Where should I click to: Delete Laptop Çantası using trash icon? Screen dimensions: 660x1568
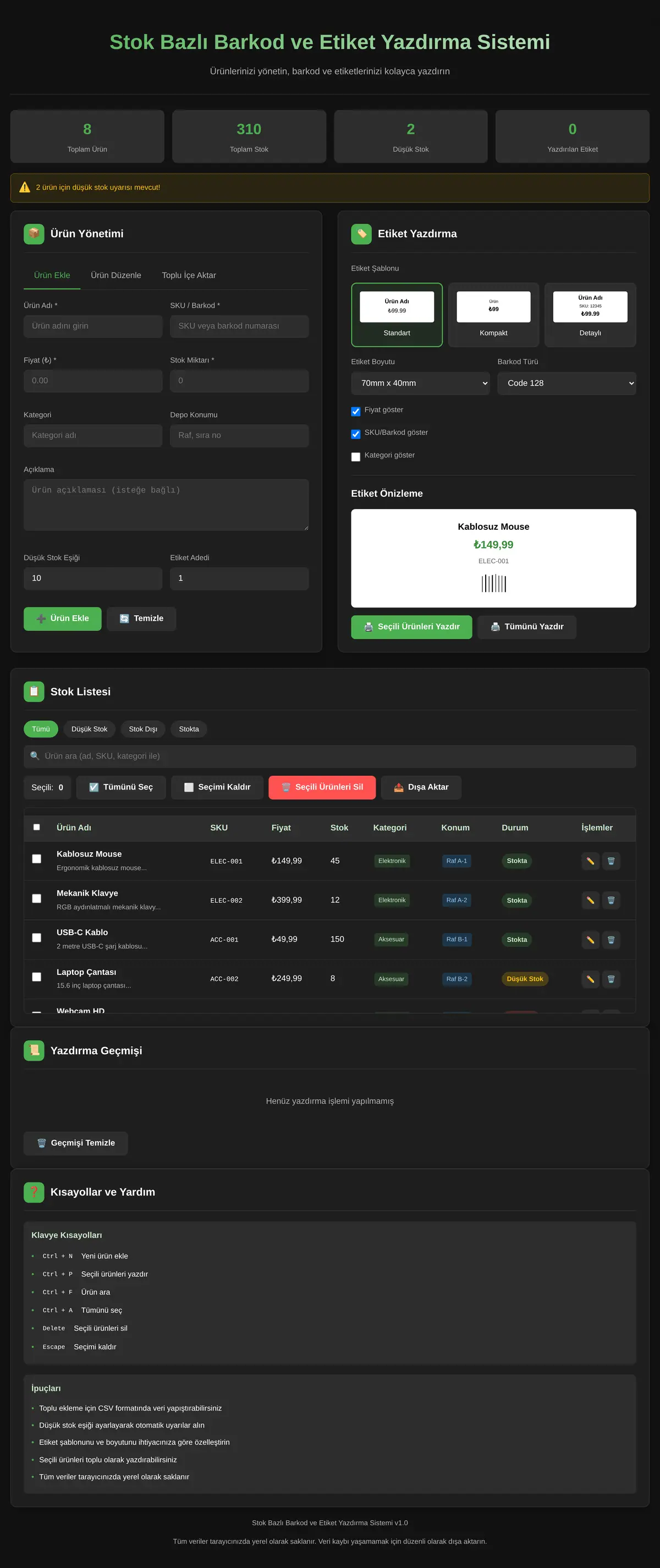coord(610,979)
